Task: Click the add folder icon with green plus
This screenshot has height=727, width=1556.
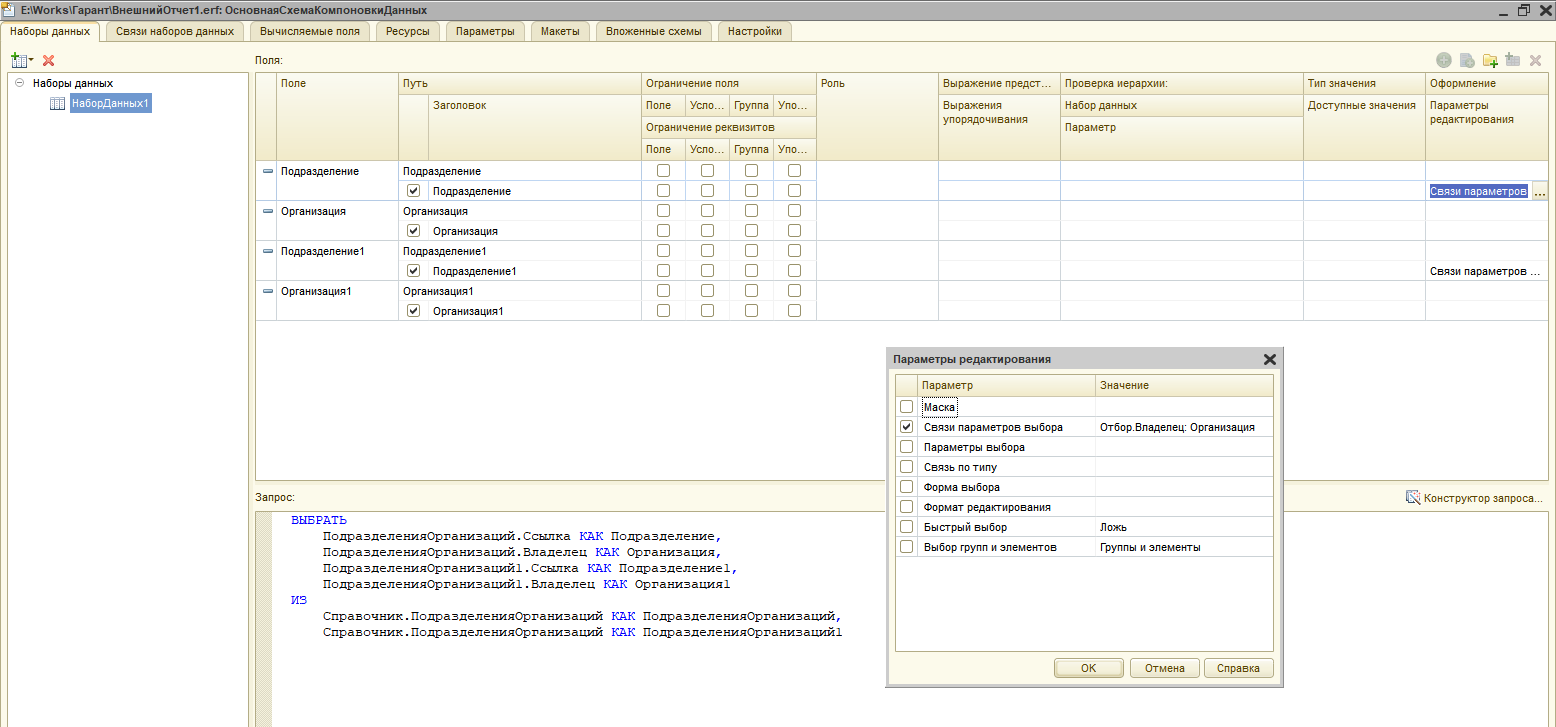Action: pyautogui.click(x=1490, y=60)
